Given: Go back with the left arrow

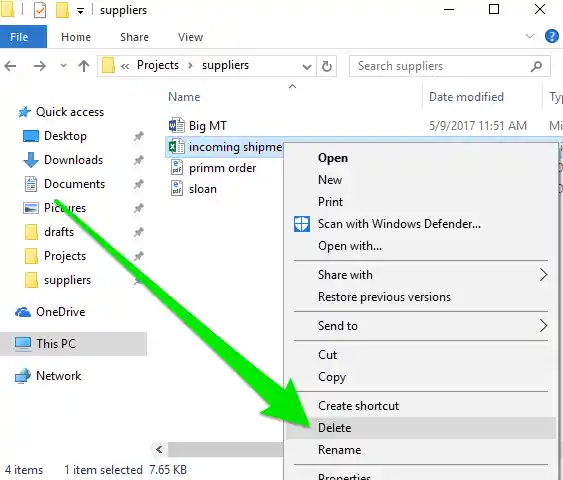Looking at the screenshot, I should [x=10, y=66].
